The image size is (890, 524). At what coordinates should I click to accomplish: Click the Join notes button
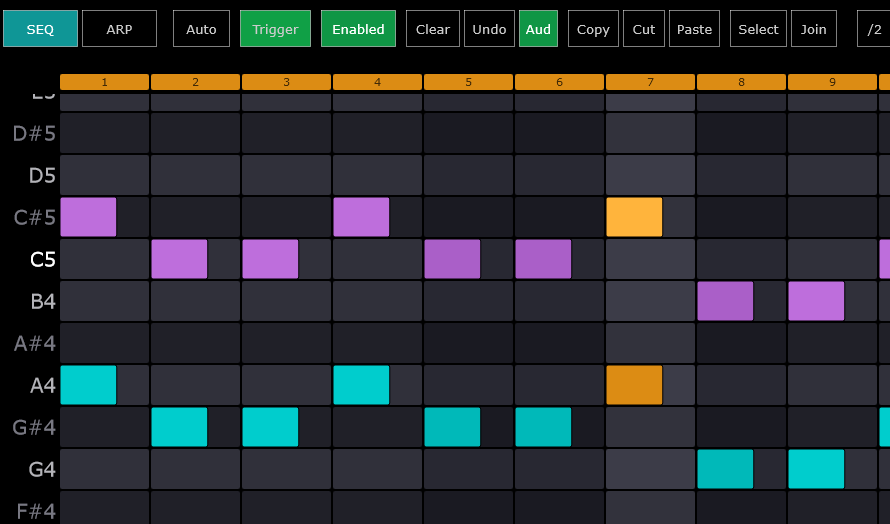pyautogui.click(x=814, y=29)
